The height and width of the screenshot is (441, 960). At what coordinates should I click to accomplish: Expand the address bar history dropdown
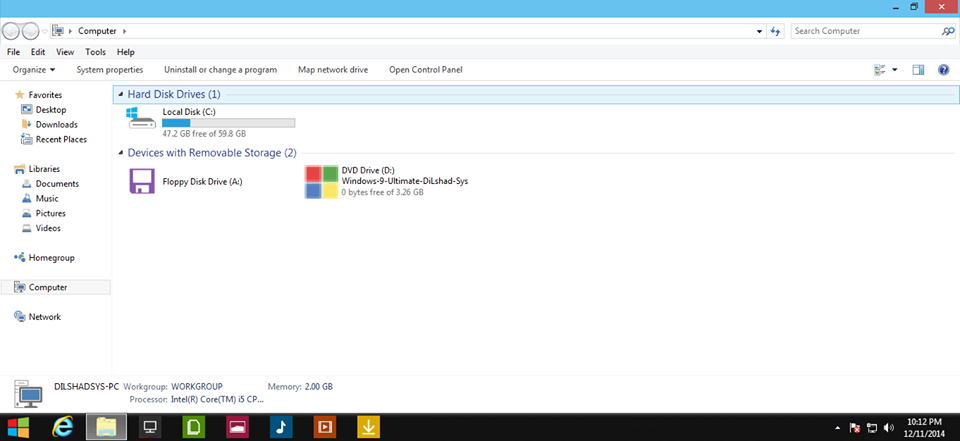click(x=760, y=31)
